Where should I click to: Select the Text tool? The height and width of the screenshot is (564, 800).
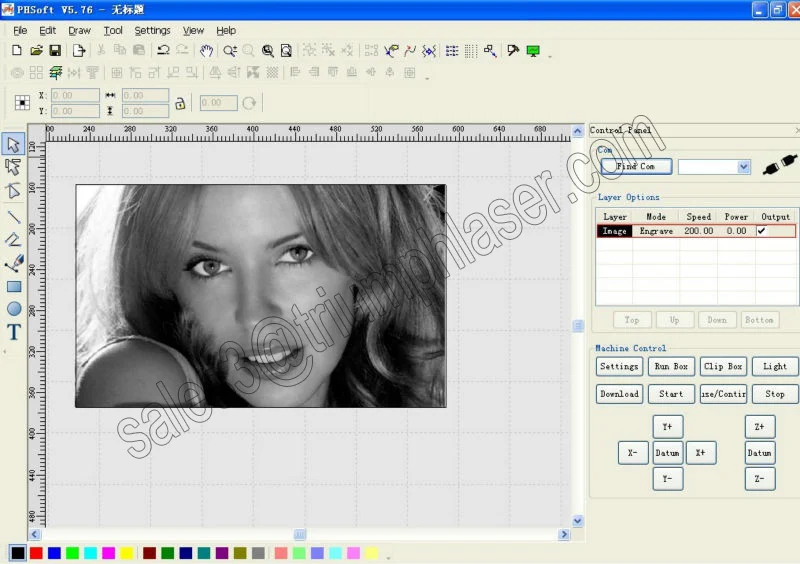click(x=14, y=333)
